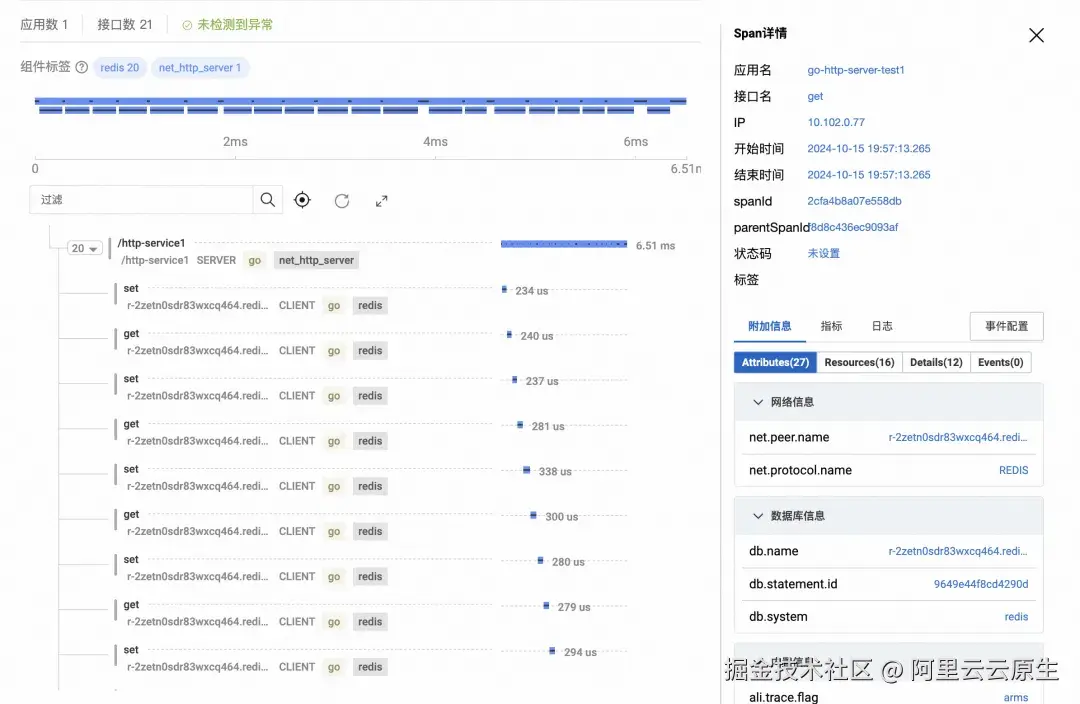
Task: Toggle the redis 20 component tag filter
Action: 119,67
